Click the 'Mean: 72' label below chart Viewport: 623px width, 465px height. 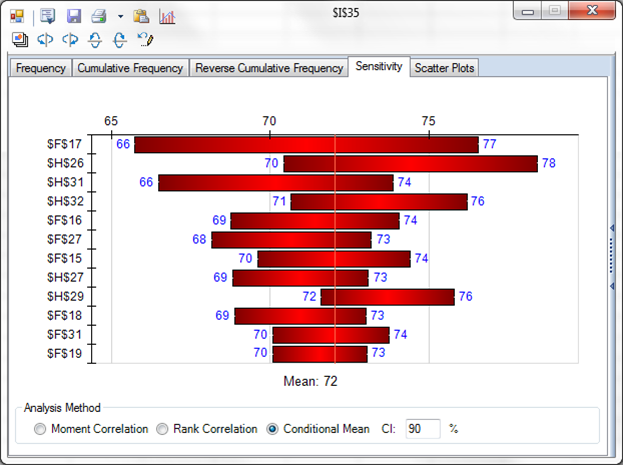point(310,382)
